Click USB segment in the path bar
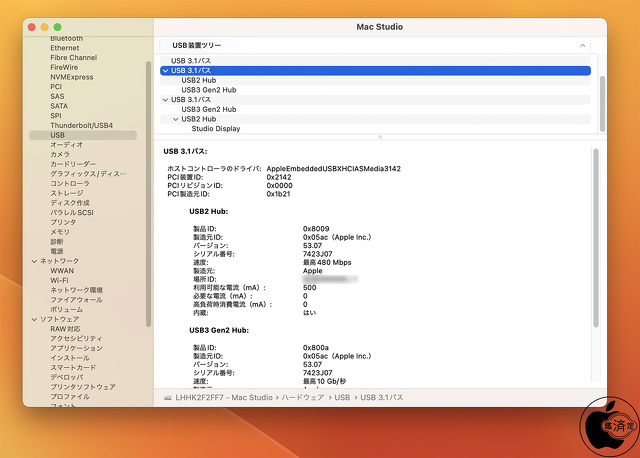640x458 pixels. click(342, 398)
